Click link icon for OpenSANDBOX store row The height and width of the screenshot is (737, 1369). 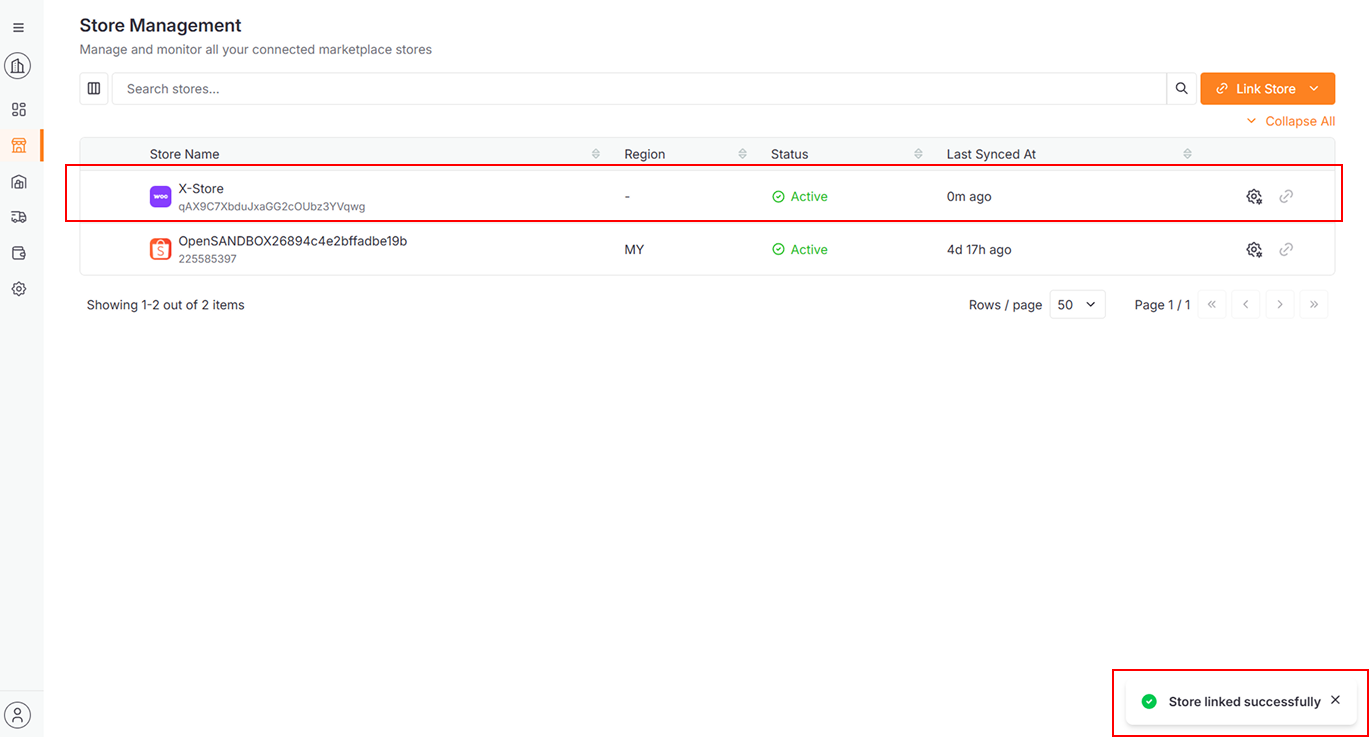point(1286,250)
